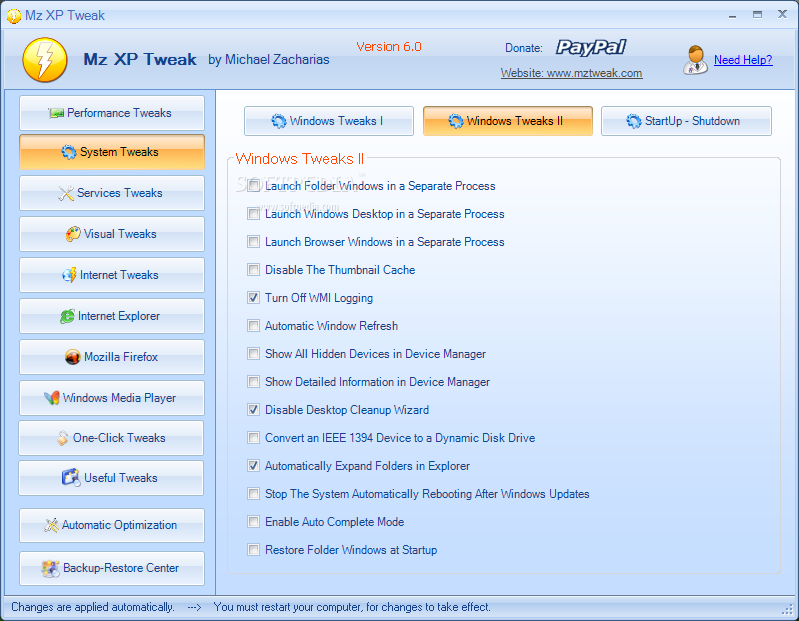Check Restore Folder Windows at Startup

coord(253,550)
